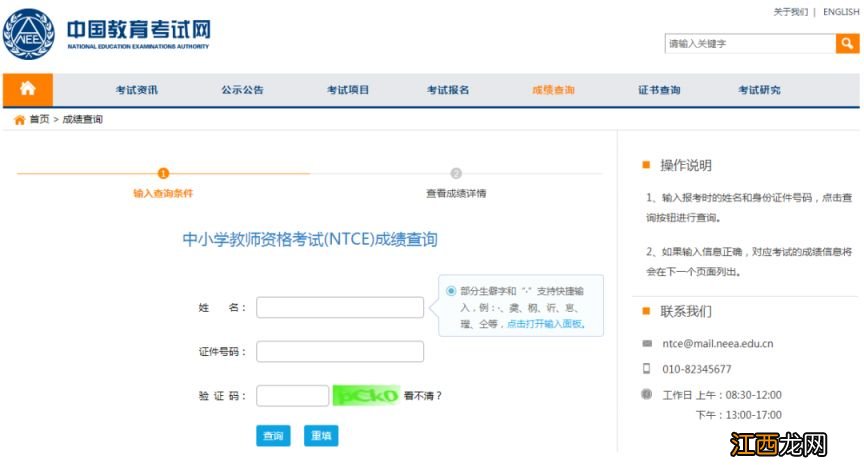Click 操作说明 heading
The image size is (864, 475).
[x=685, y=165]
